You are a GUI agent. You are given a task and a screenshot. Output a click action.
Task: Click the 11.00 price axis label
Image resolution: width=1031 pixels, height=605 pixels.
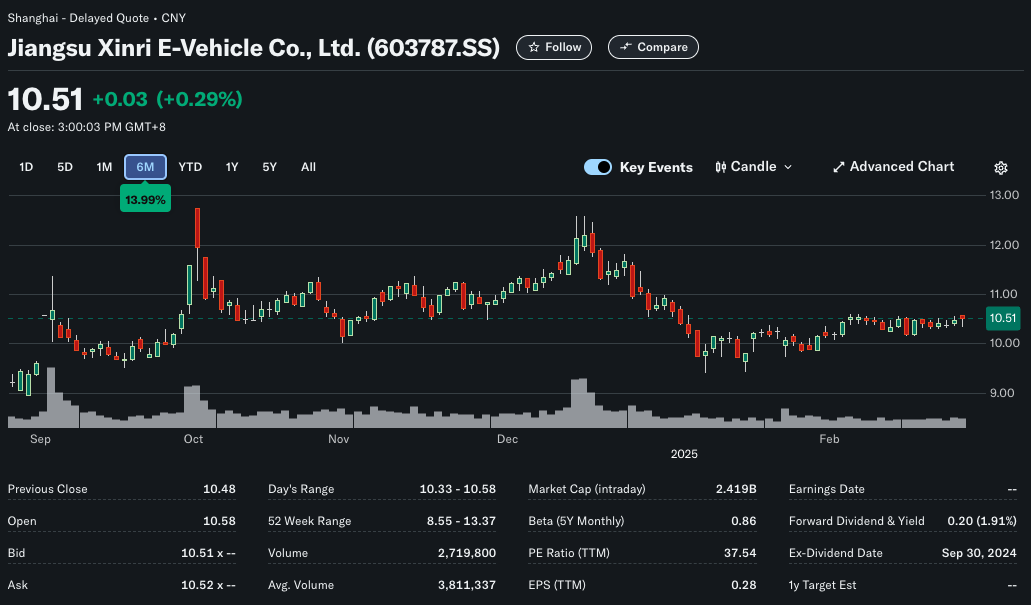point(1004,294)
